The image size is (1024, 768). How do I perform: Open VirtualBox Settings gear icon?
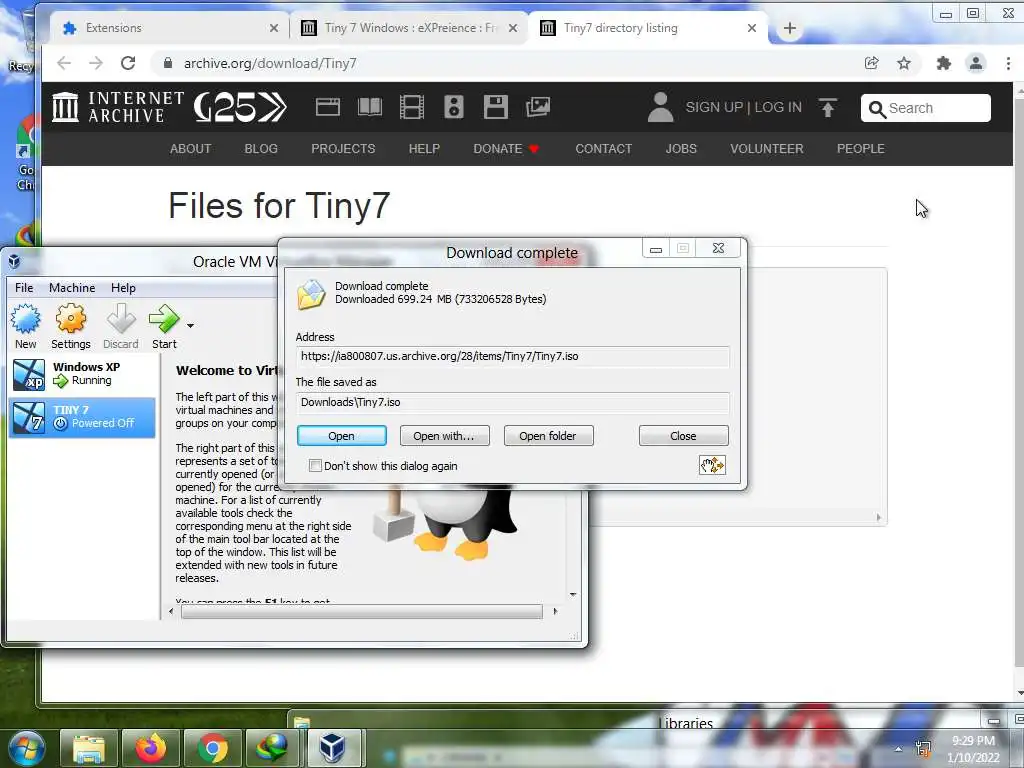pyautogui.click(x=71, y=327)
